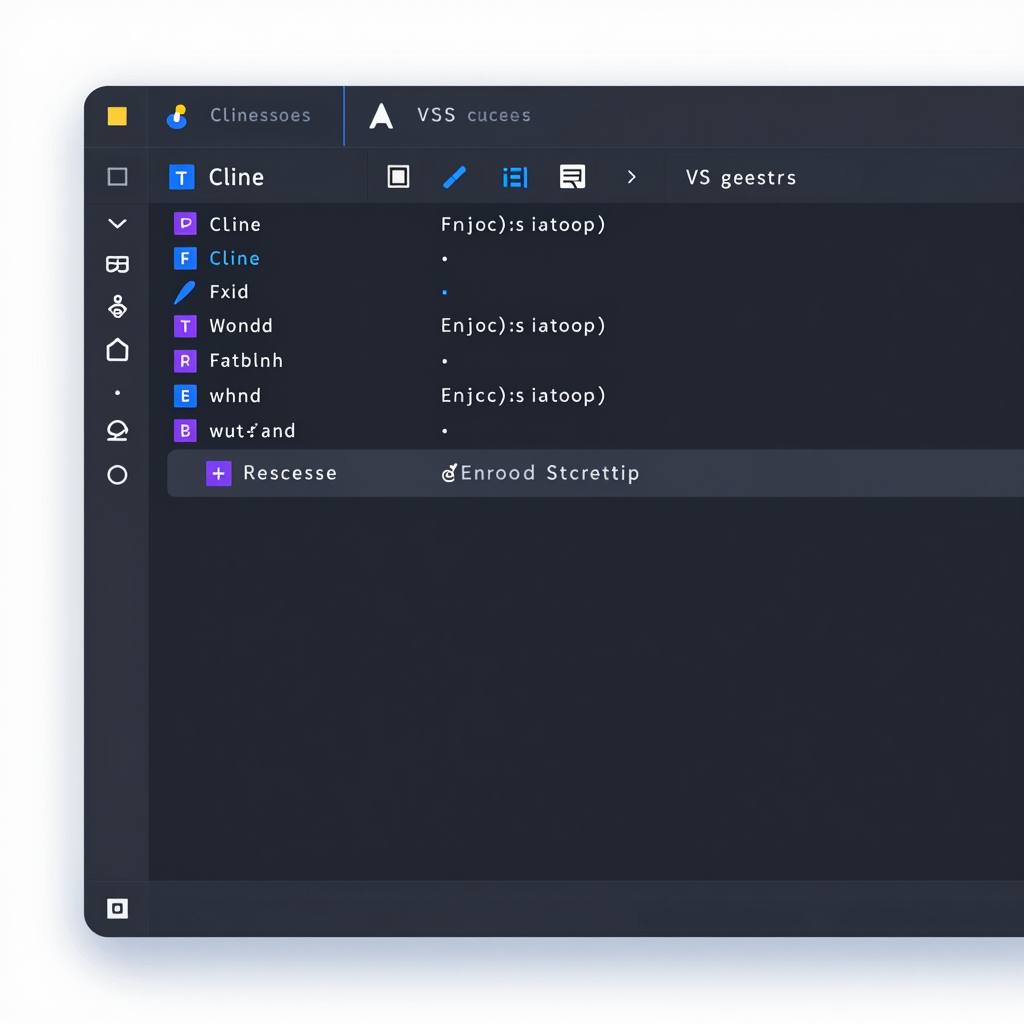The image size is (1024, 1024).
Task: Select the whnd row
Action: click(235, 396)
